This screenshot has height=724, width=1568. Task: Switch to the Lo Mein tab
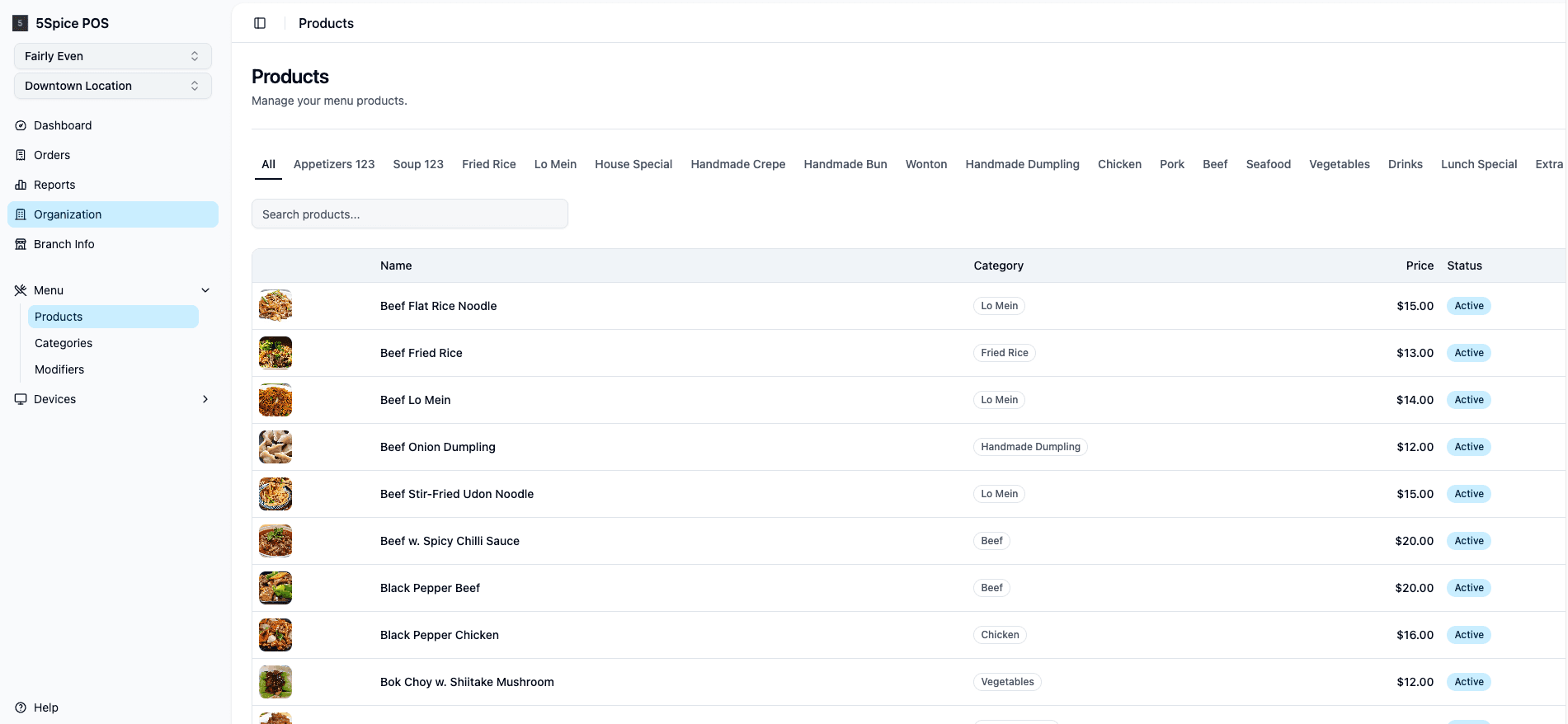coord(555,164)
